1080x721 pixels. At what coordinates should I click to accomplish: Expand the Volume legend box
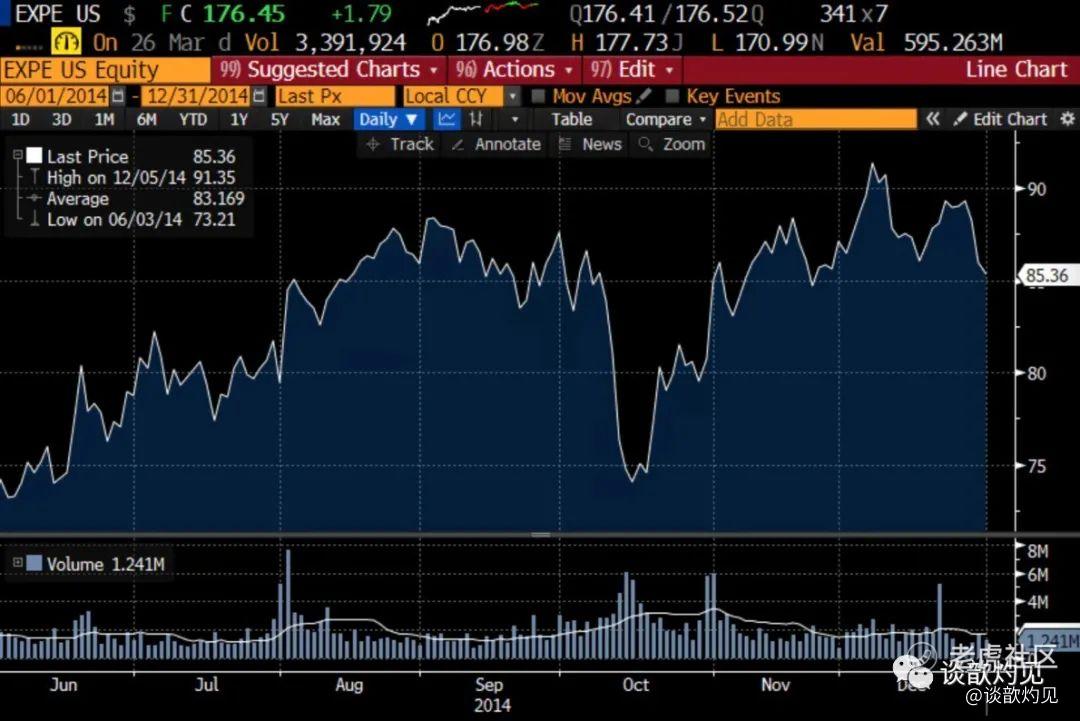pyautogui.click(x=18, y=563)
